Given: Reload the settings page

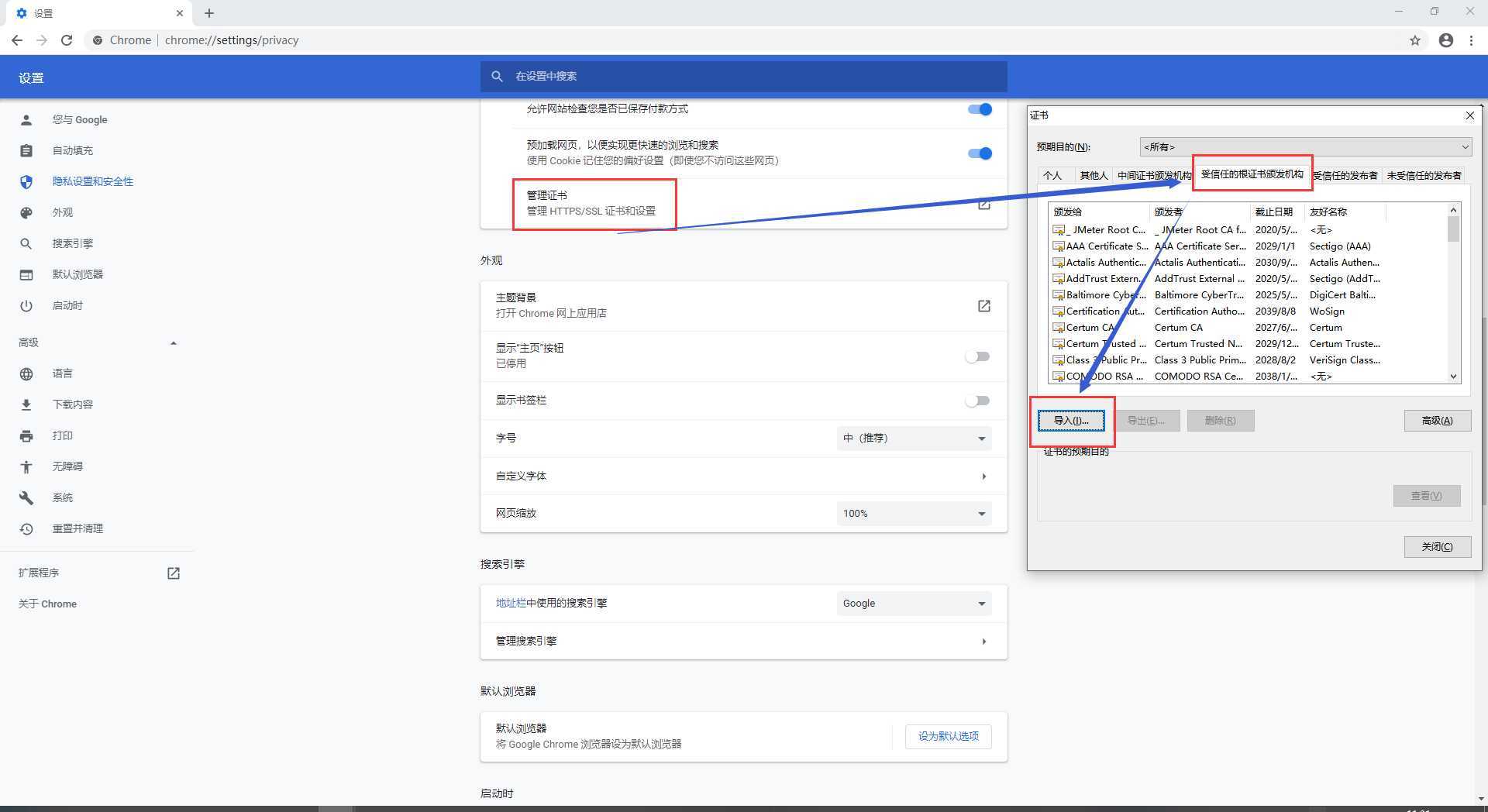Looking at the screenshot, I should click(67, 40).
